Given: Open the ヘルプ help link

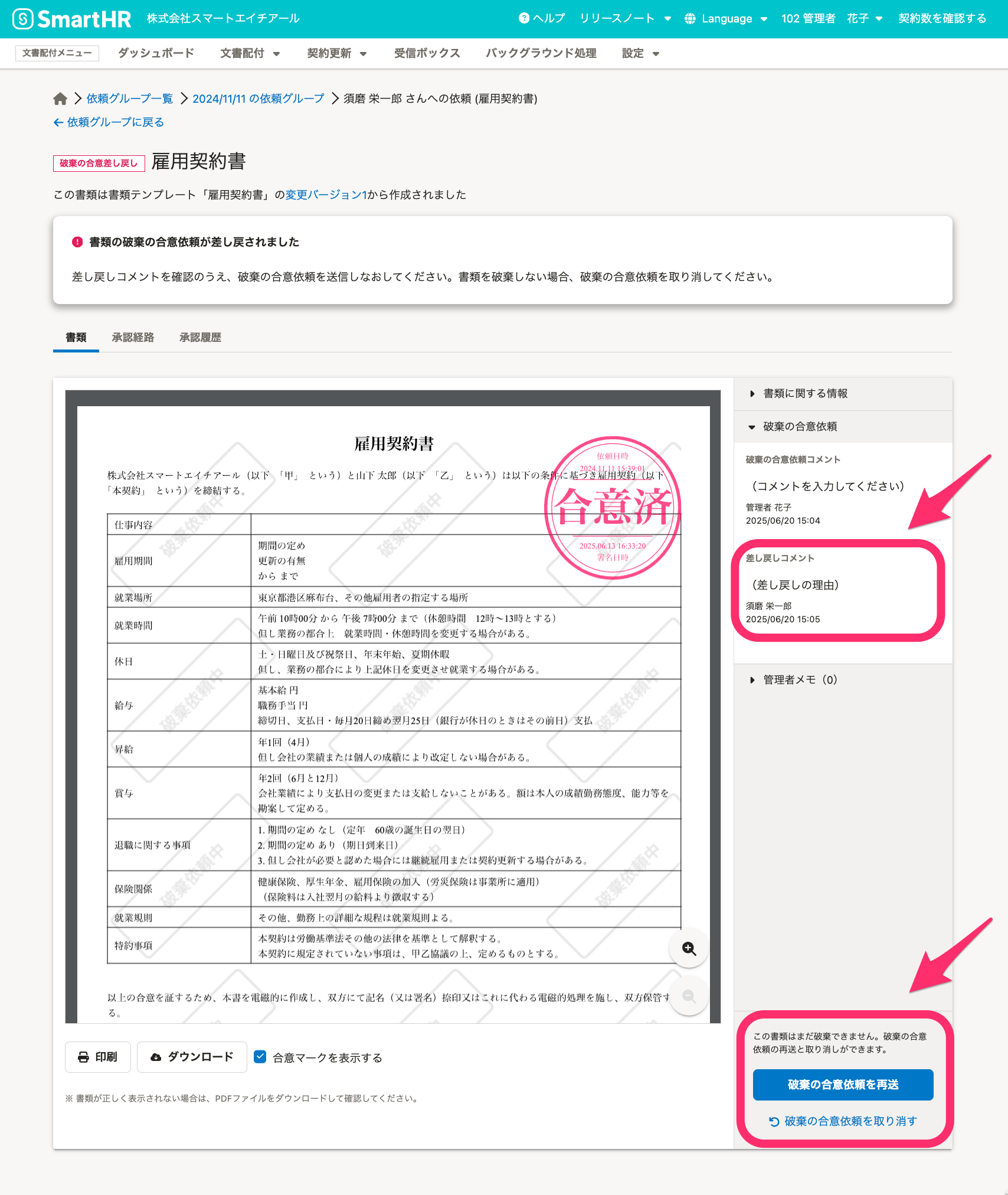Looking at the screenshot, I should point(542,18).
